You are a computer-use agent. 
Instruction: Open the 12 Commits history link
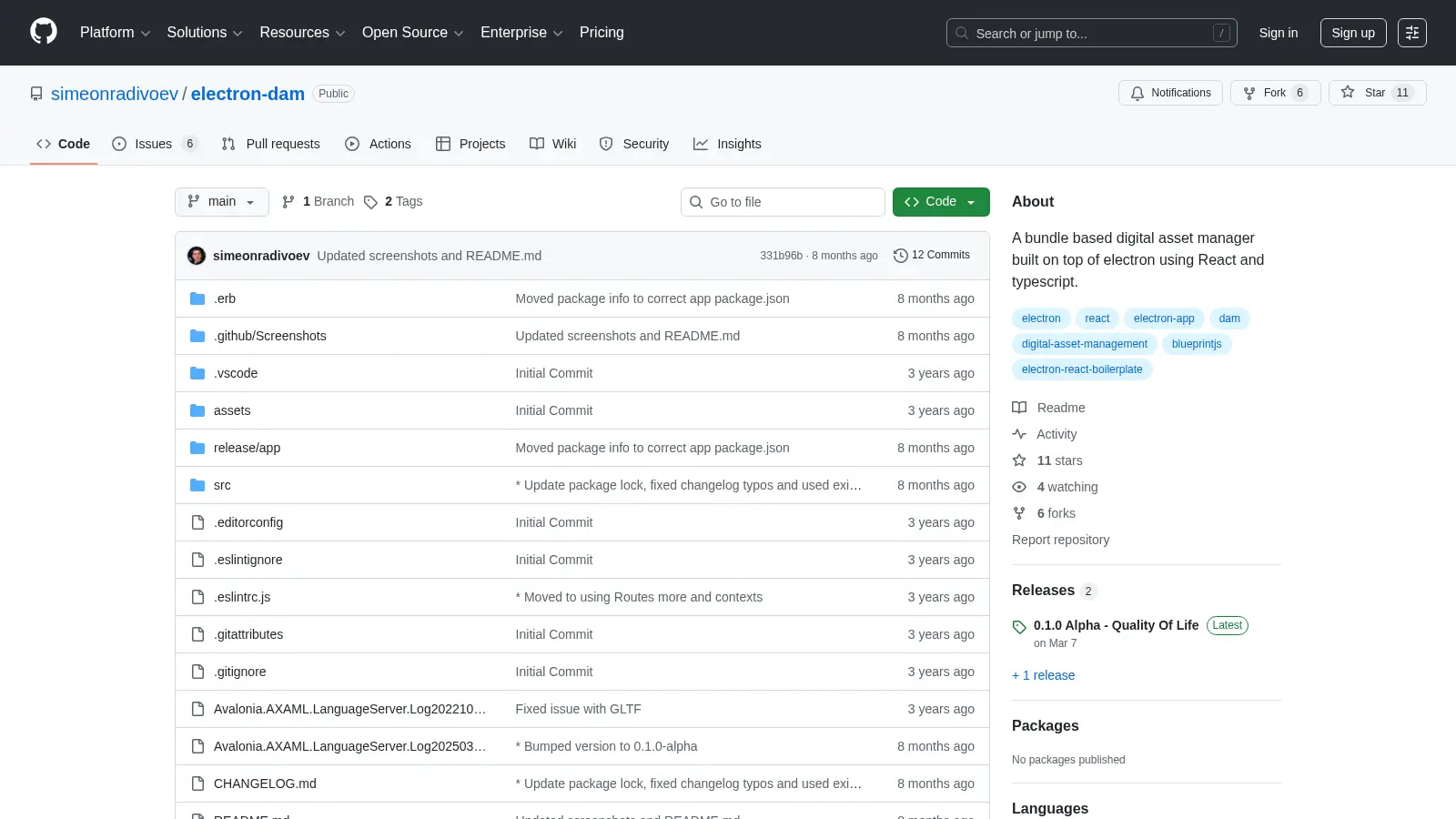[x=932, y=256]
